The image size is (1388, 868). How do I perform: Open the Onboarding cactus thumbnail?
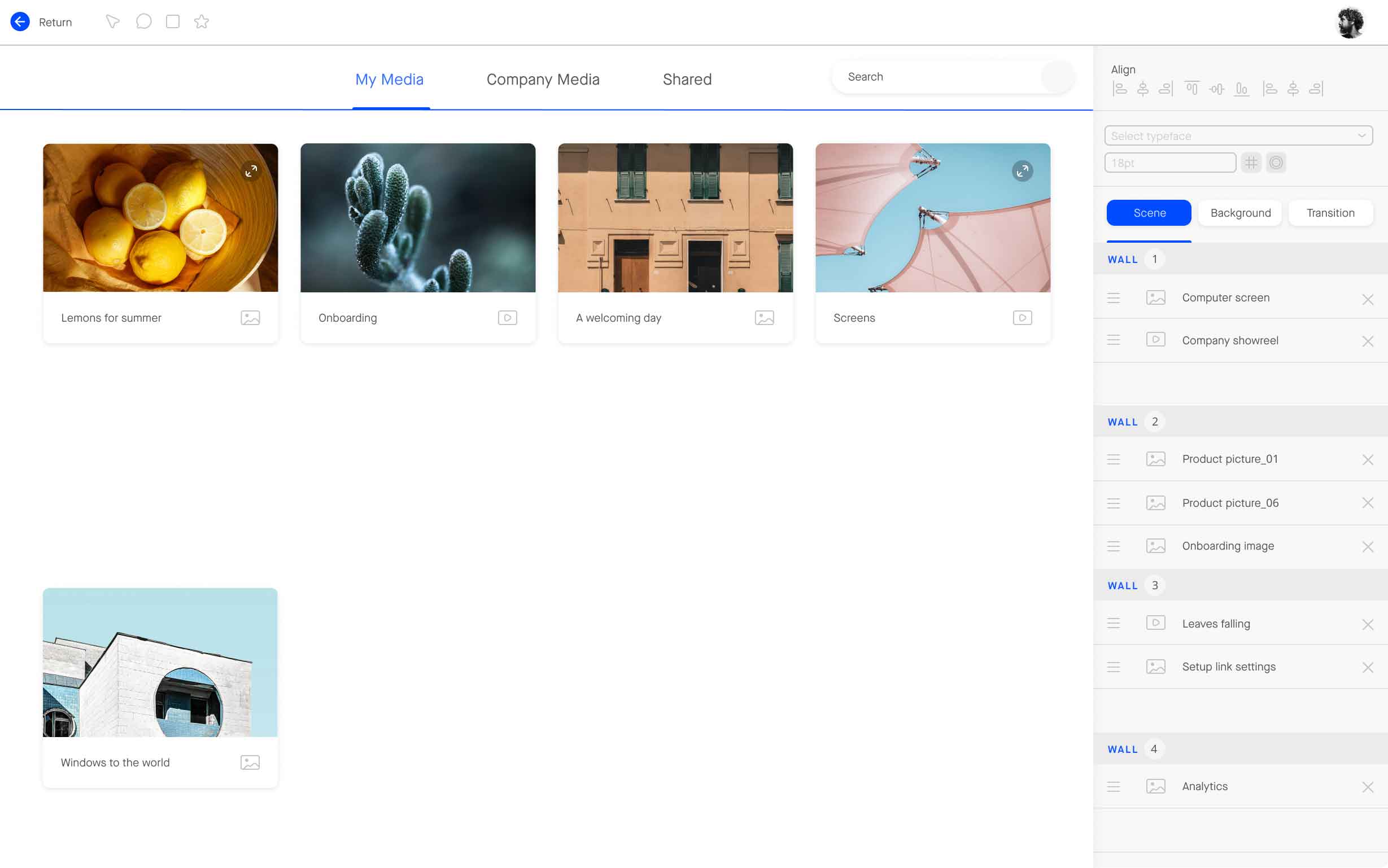click(417, 218)
